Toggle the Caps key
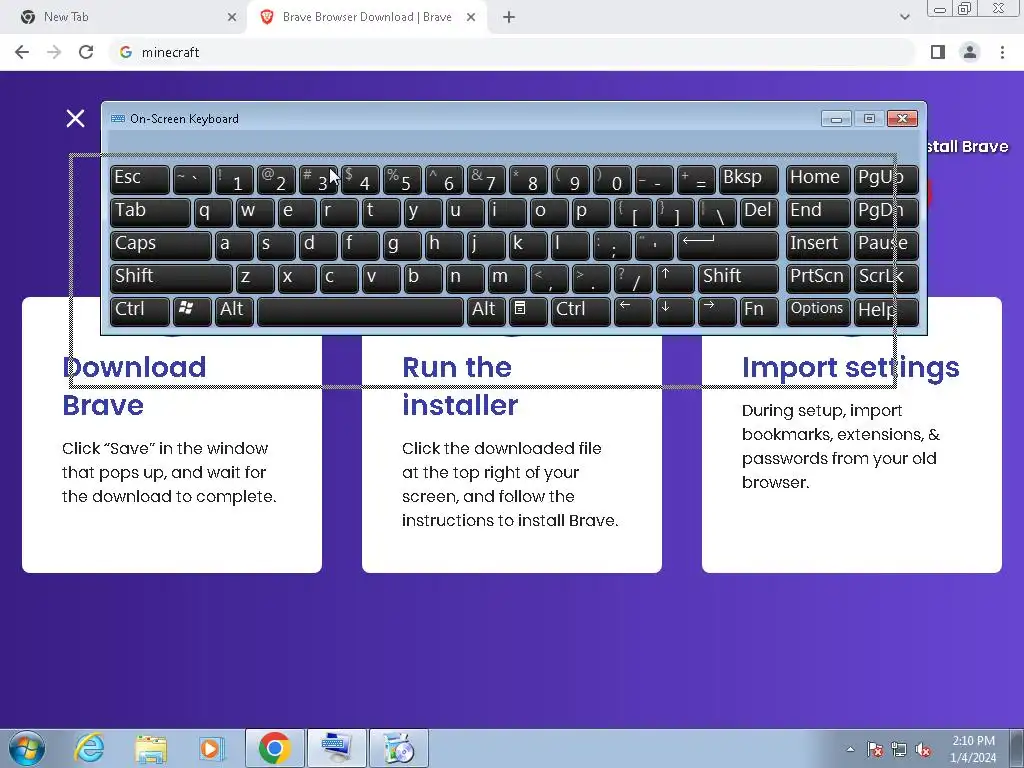The height and width of the screenshot is (768, 1024). [161, 244]
